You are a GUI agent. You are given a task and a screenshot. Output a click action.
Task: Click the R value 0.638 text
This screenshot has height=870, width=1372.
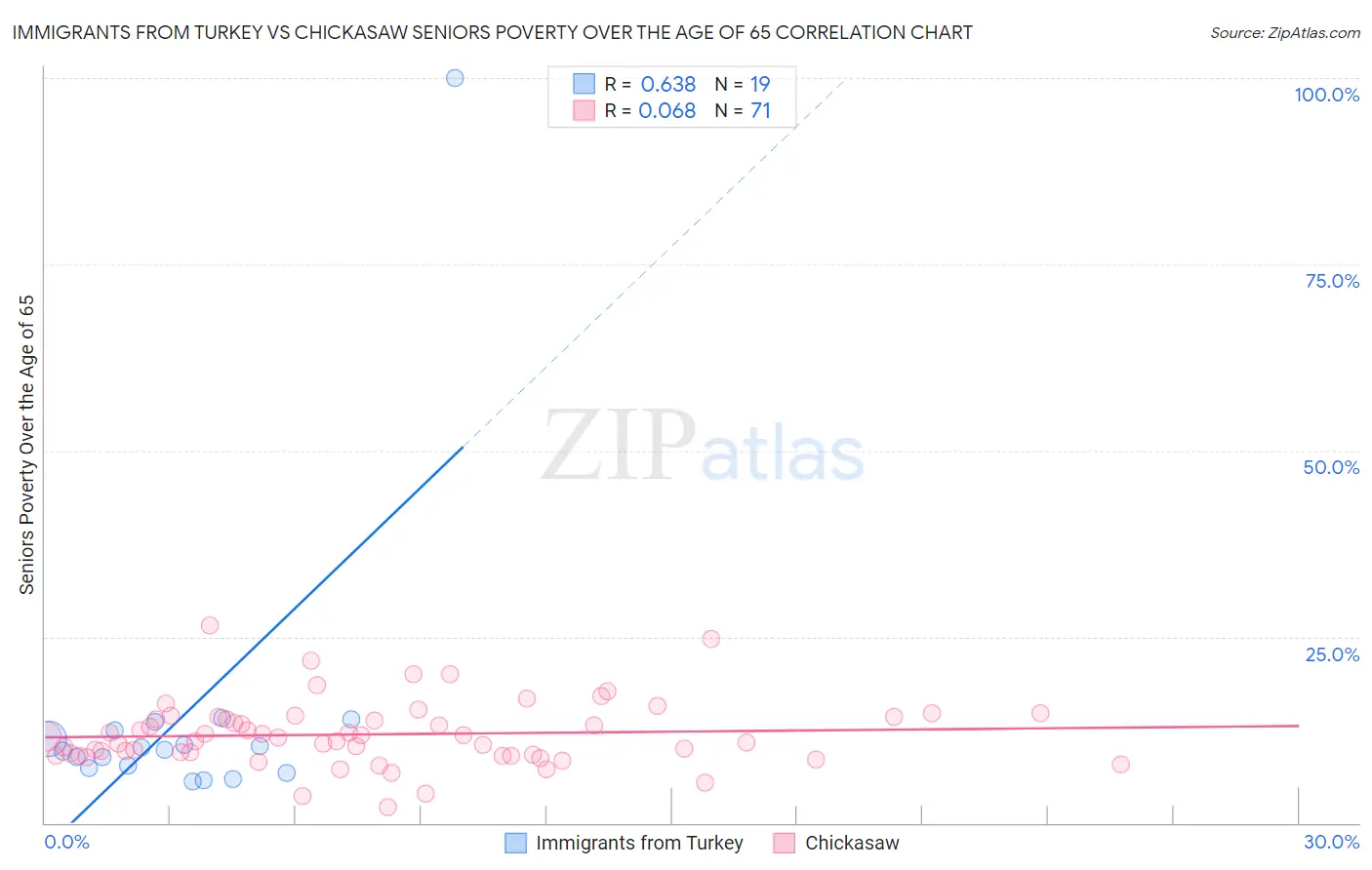pyautogui.click(x=668, y=84)
